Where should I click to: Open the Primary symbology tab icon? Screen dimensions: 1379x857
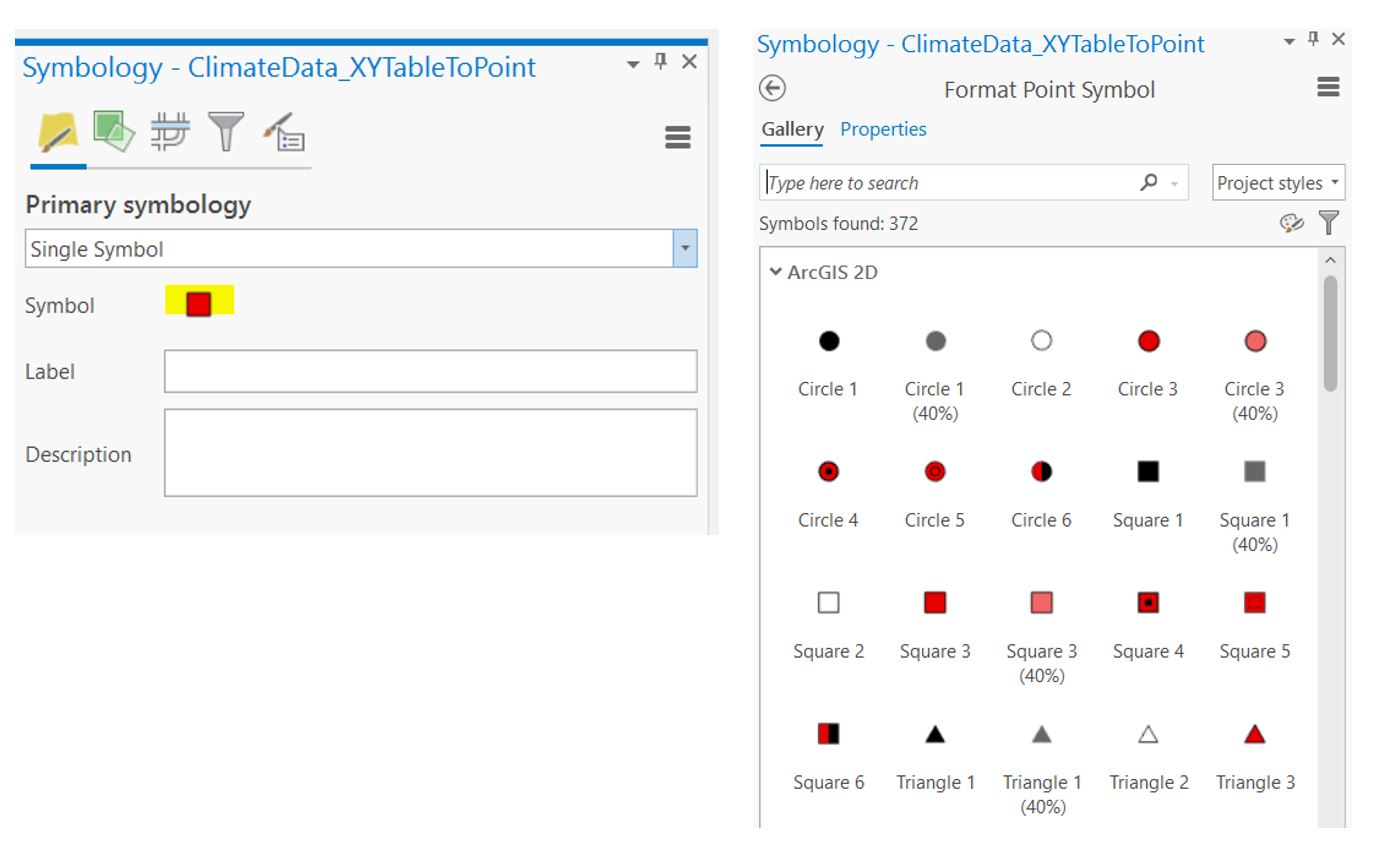point(58,133)
